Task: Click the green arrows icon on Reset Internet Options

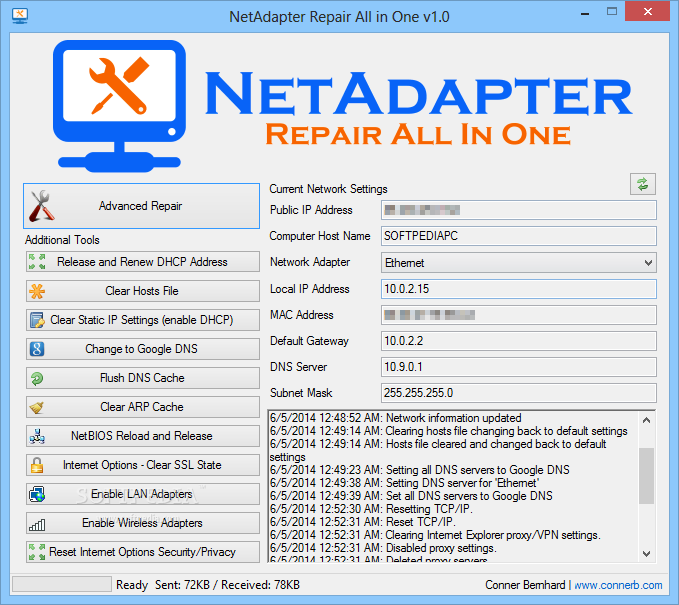Action: [x=37, y=552]
